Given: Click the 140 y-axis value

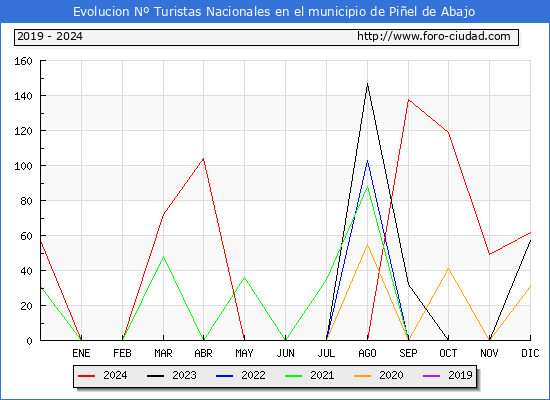Looking at the screenshot, I should [x=23, y=96].
